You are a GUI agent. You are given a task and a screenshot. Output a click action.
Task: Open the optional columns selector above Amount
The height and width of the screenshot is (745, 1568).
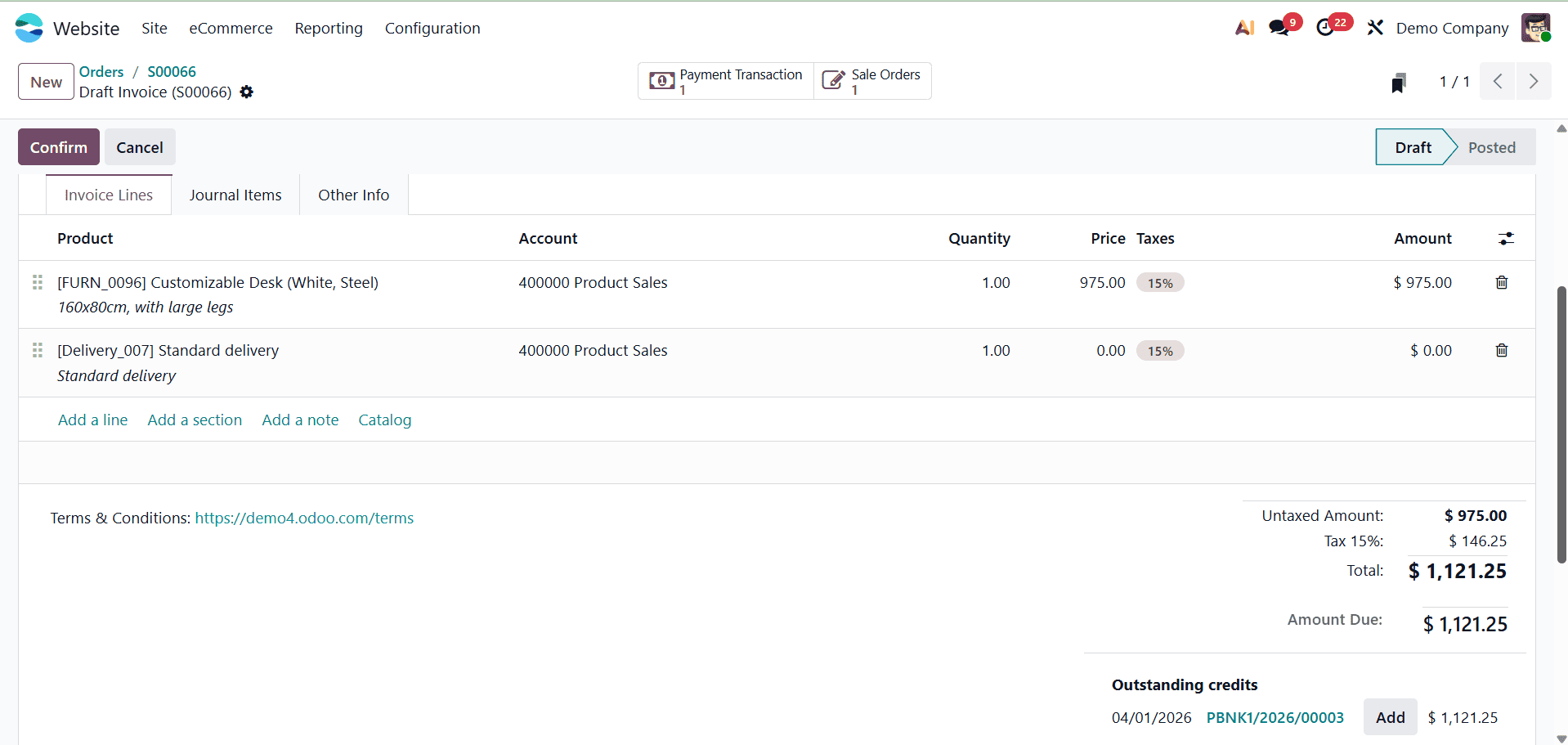pyautogui.click(x=1507, y=238)
